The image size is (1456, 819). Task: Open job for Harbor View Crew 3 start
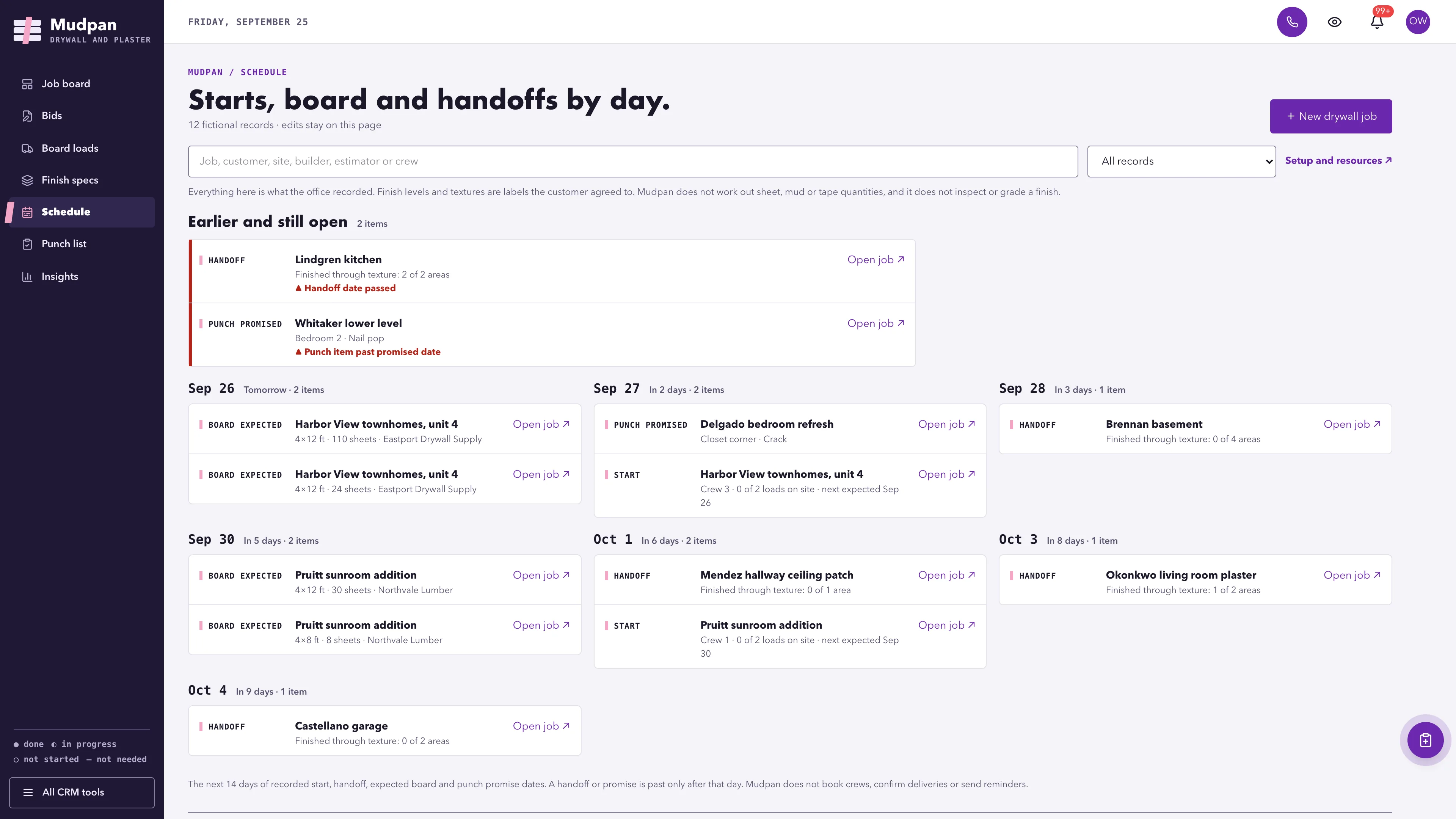tap(946, 474)
